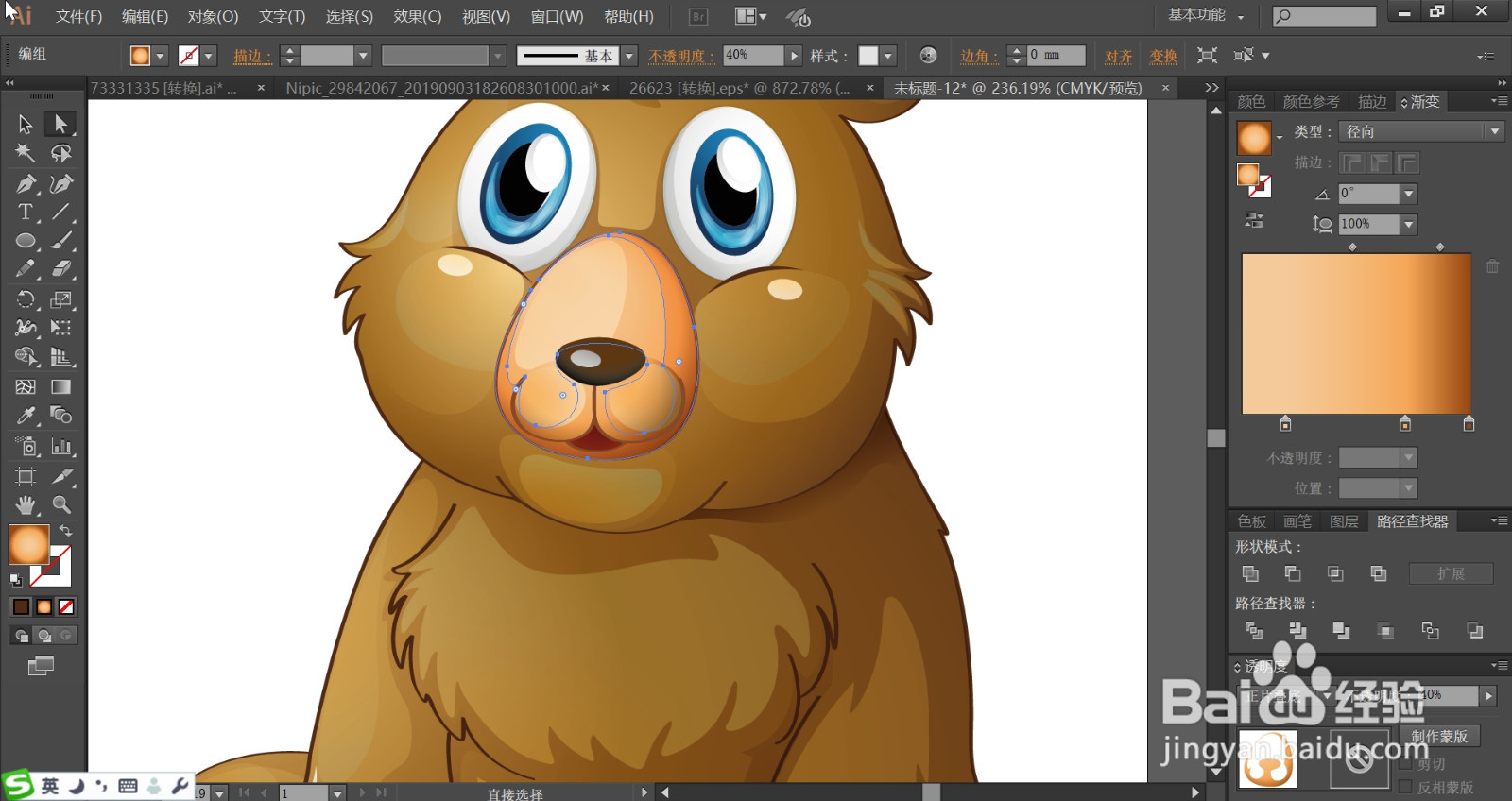Image resolution: width=1512 pixels, height=801 pixels.
Task: Click the 变换 (Transform) link
Action: coord(1163,56)
